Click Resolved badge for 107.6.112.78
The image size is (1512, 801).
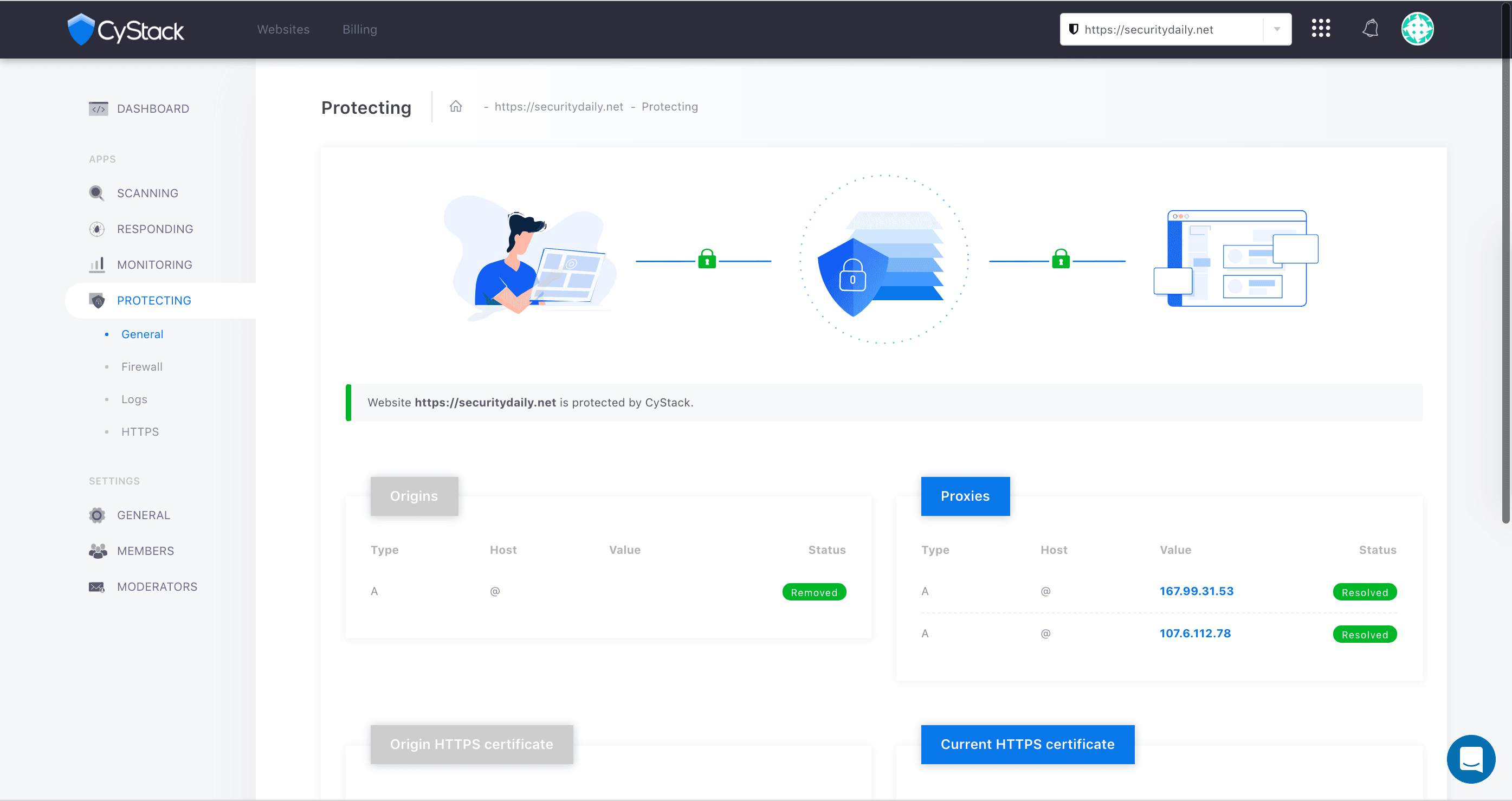[1364, 634]
